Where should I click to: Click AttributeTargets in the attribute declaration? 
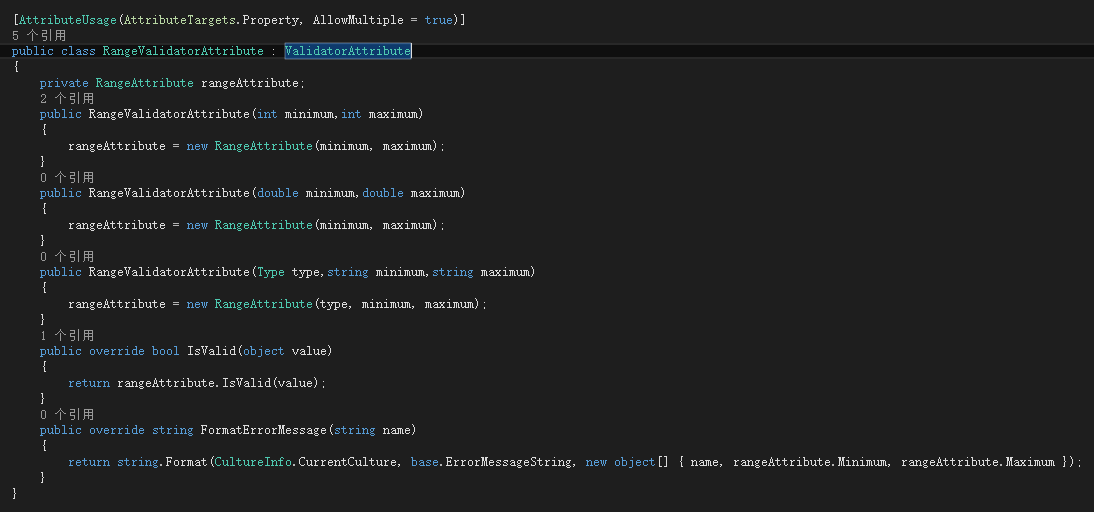179,20
